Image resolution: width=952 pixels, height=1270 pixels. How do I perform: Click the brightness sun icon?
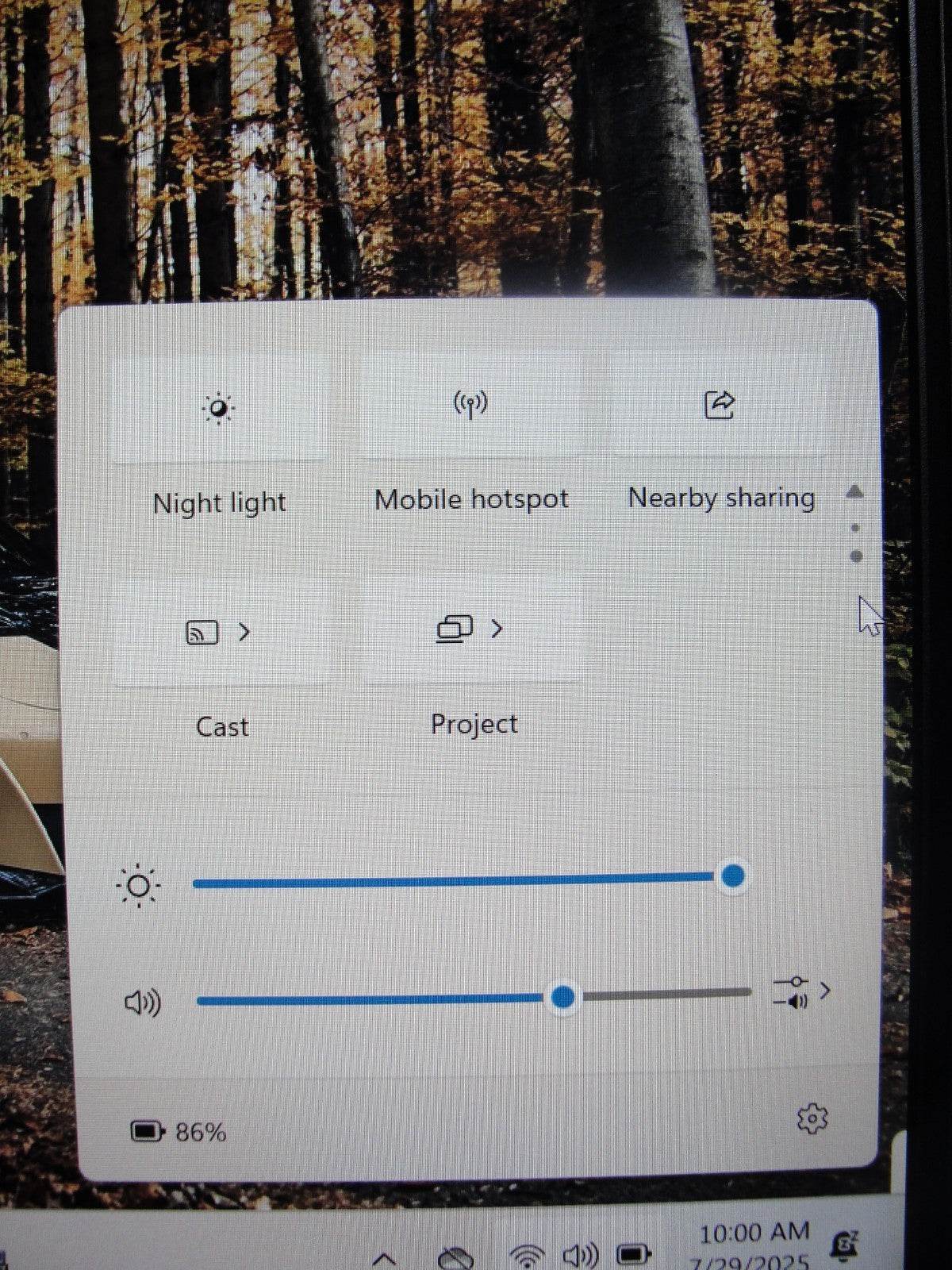pyautogui.click(x=138, y=885)
